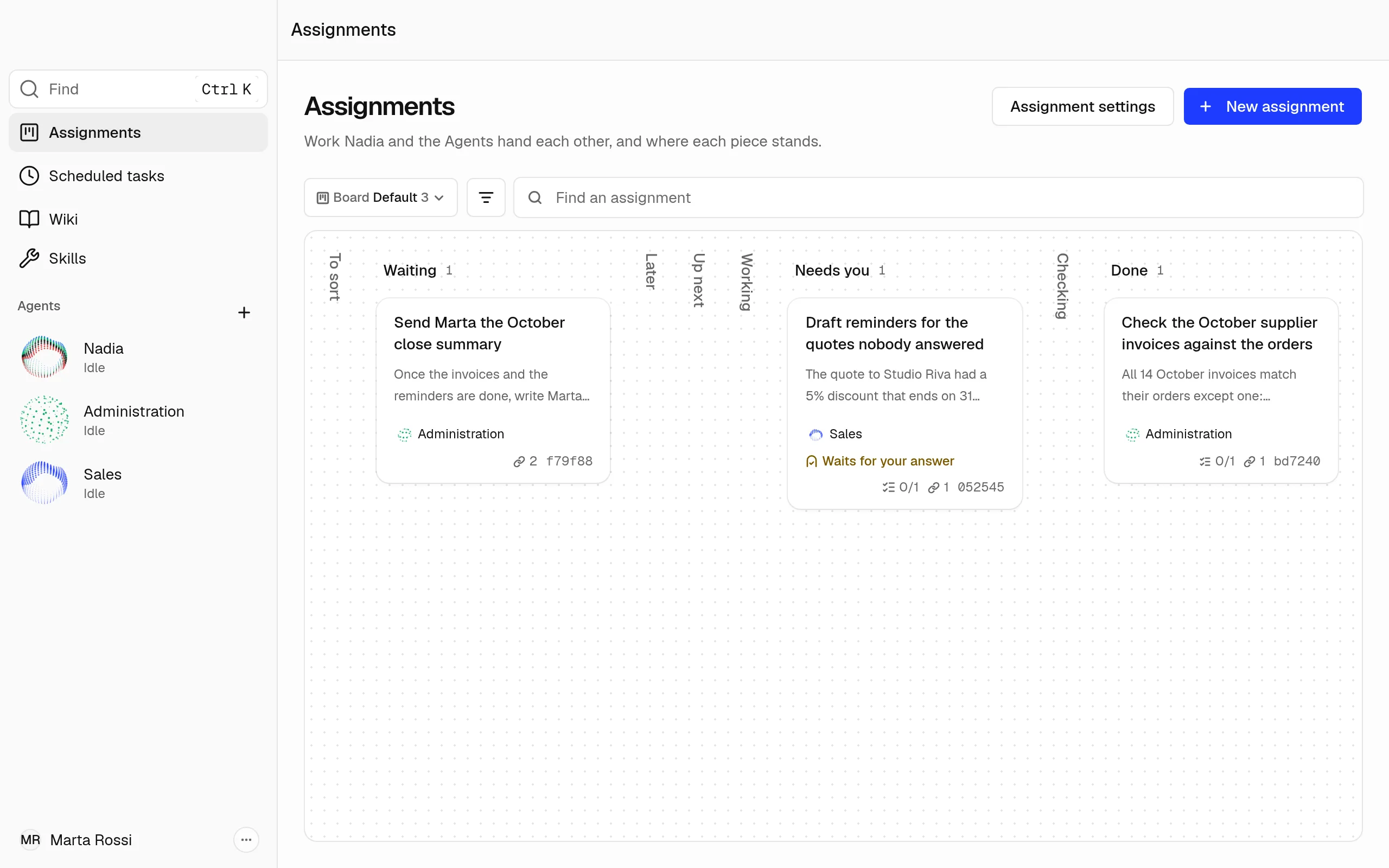
Task: Click the Skills wrench icon
Action: tap(29, 258)
